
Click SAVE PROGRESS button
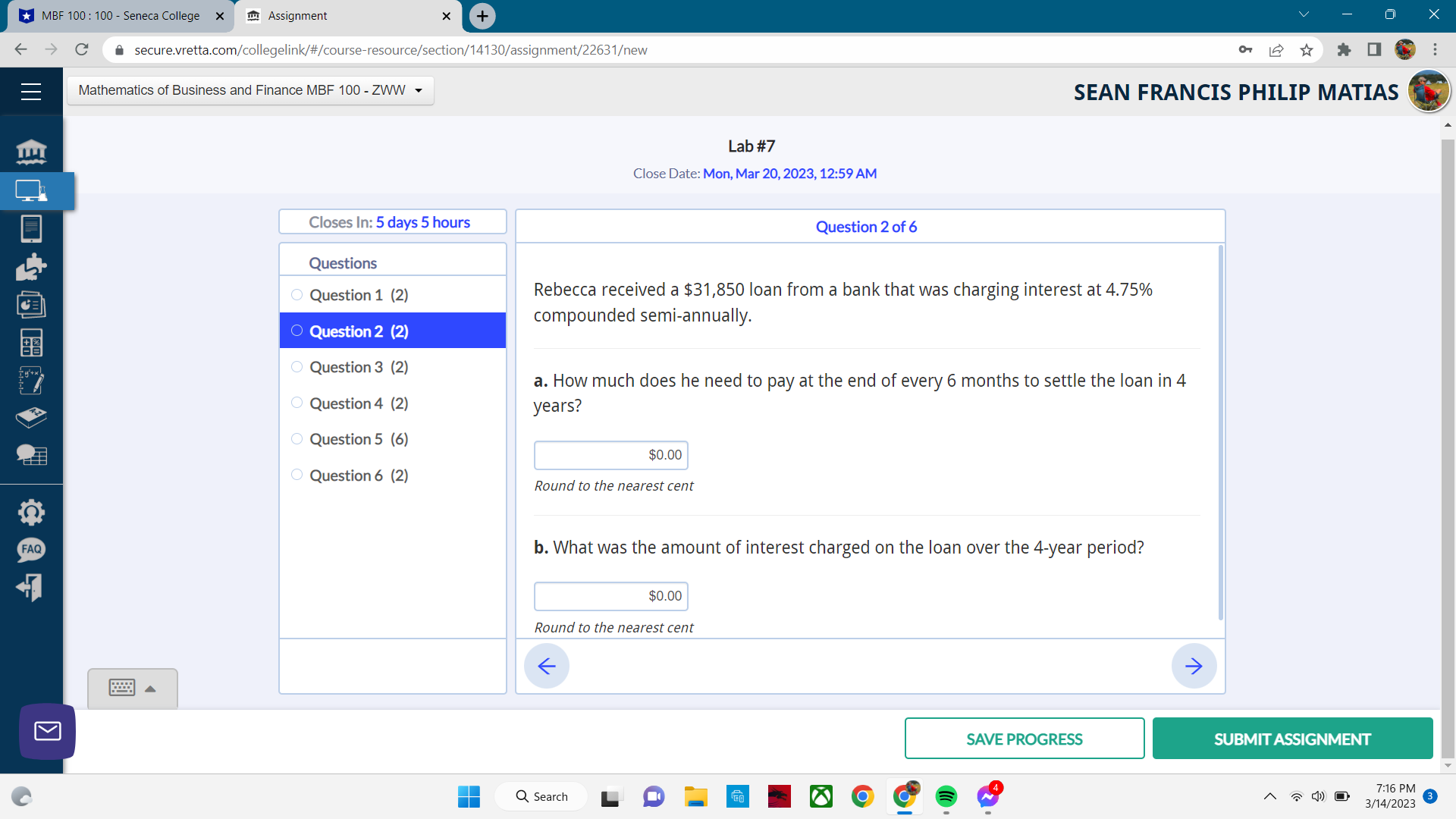point(1024,739)
